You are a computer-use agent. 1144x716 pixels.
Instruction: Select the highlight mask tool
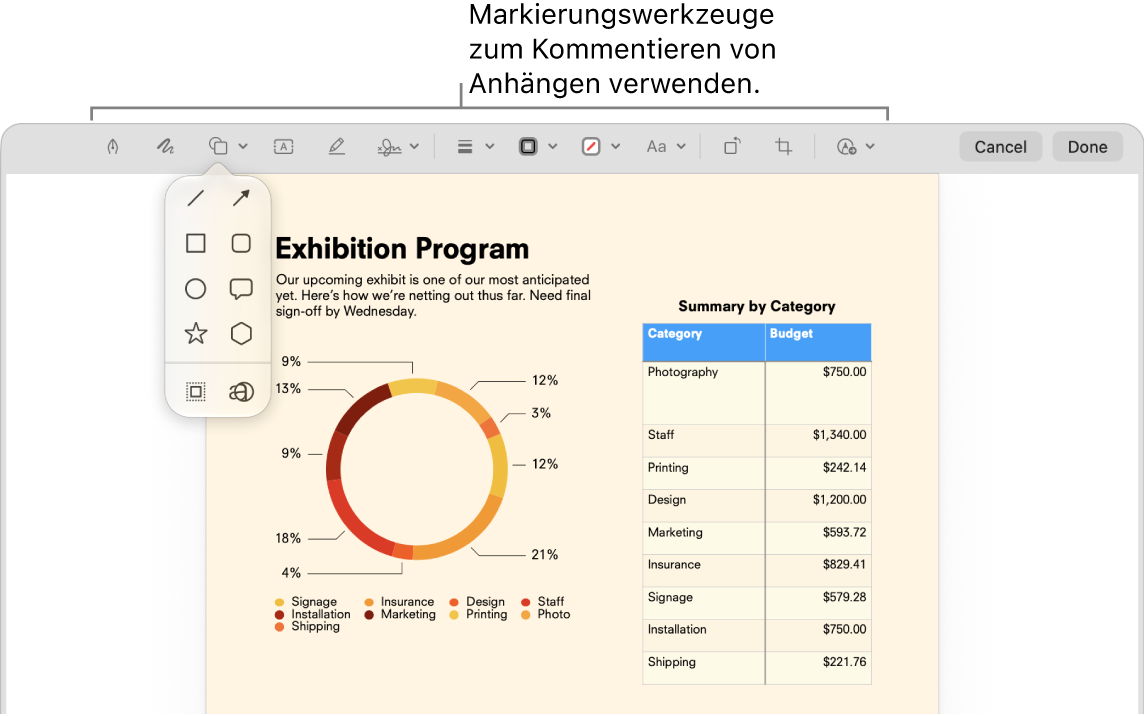pos(196,392)
